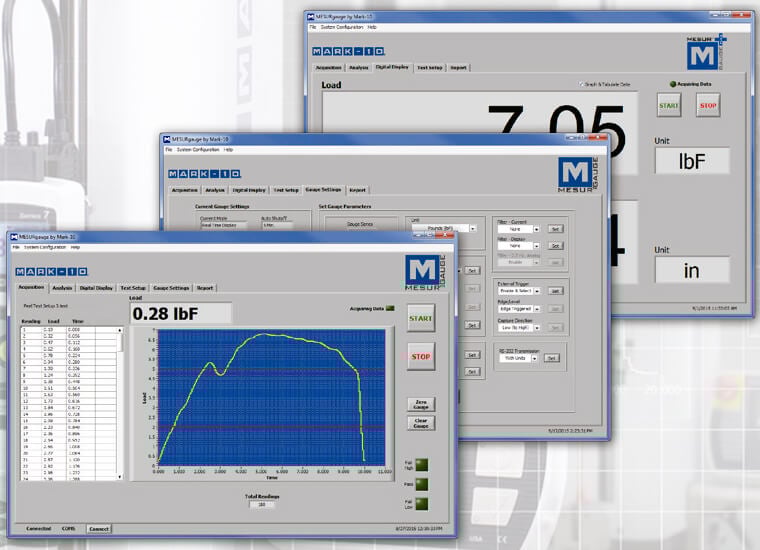The height and width of the screenshot is (550, 760).
Task: Click the Fail High indicator light
Action: click(x=421, y=464)
